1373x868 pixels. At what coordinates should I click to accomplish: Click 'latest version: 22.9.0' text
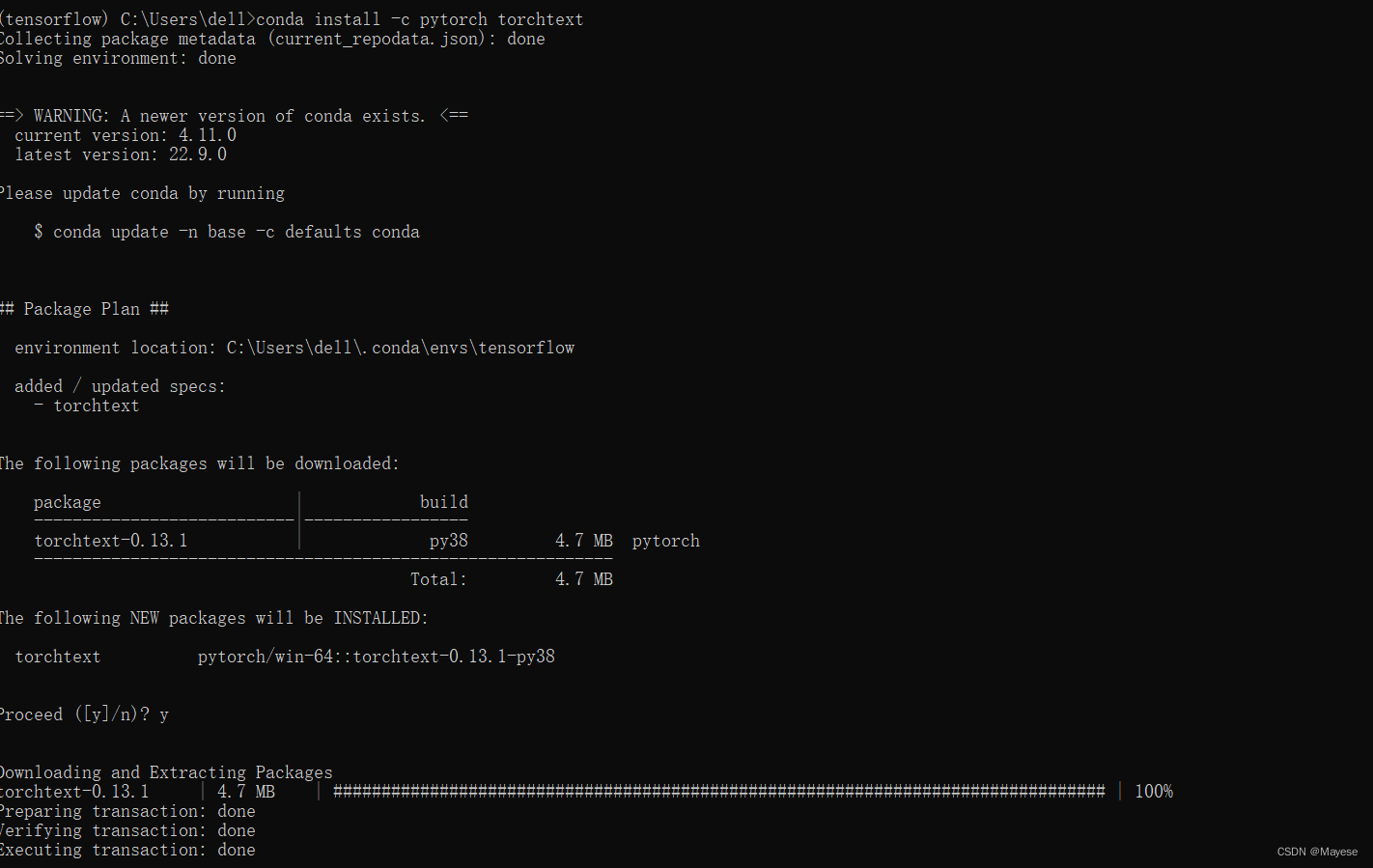[121, 154]
